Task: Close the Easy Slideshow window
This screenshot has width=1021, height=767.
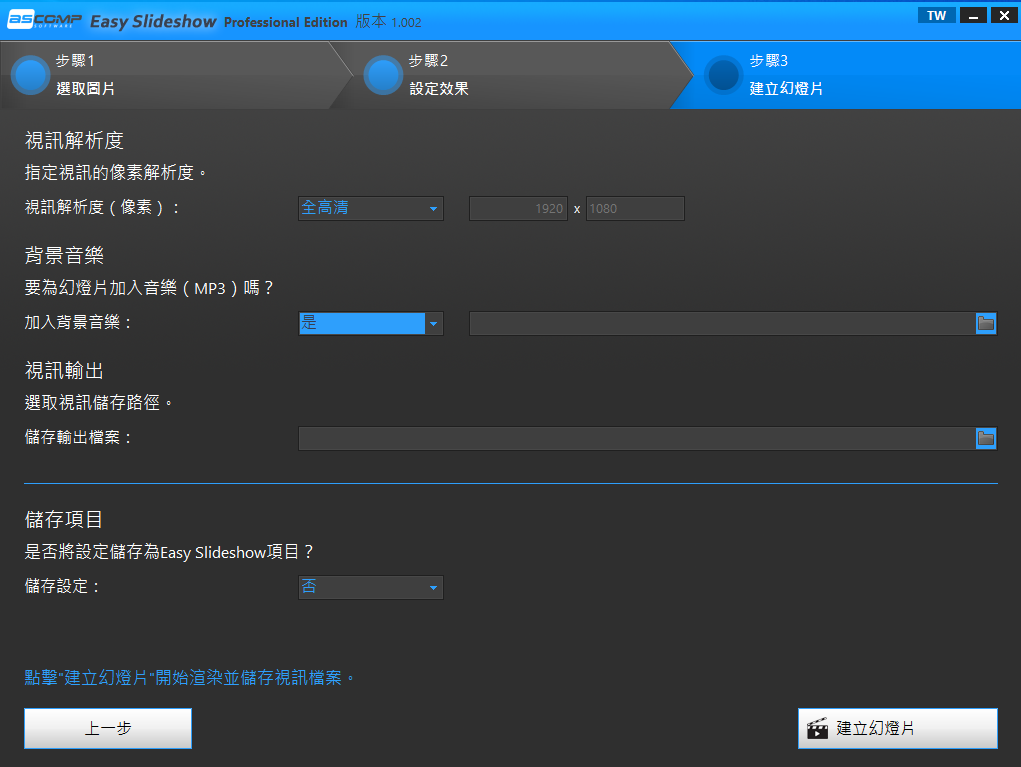Action: pyautogui.click(x=1004, y=16)
